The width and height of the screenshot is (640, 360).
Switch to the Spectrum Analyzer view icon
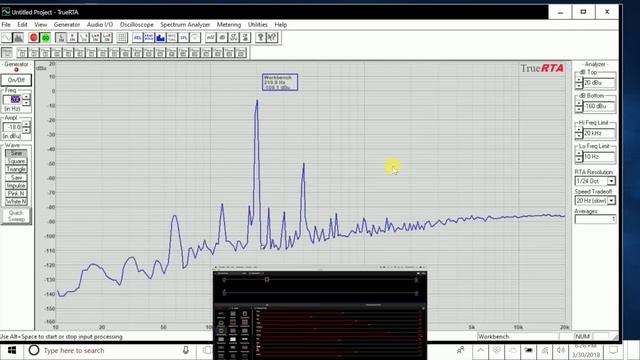[18, 38]
